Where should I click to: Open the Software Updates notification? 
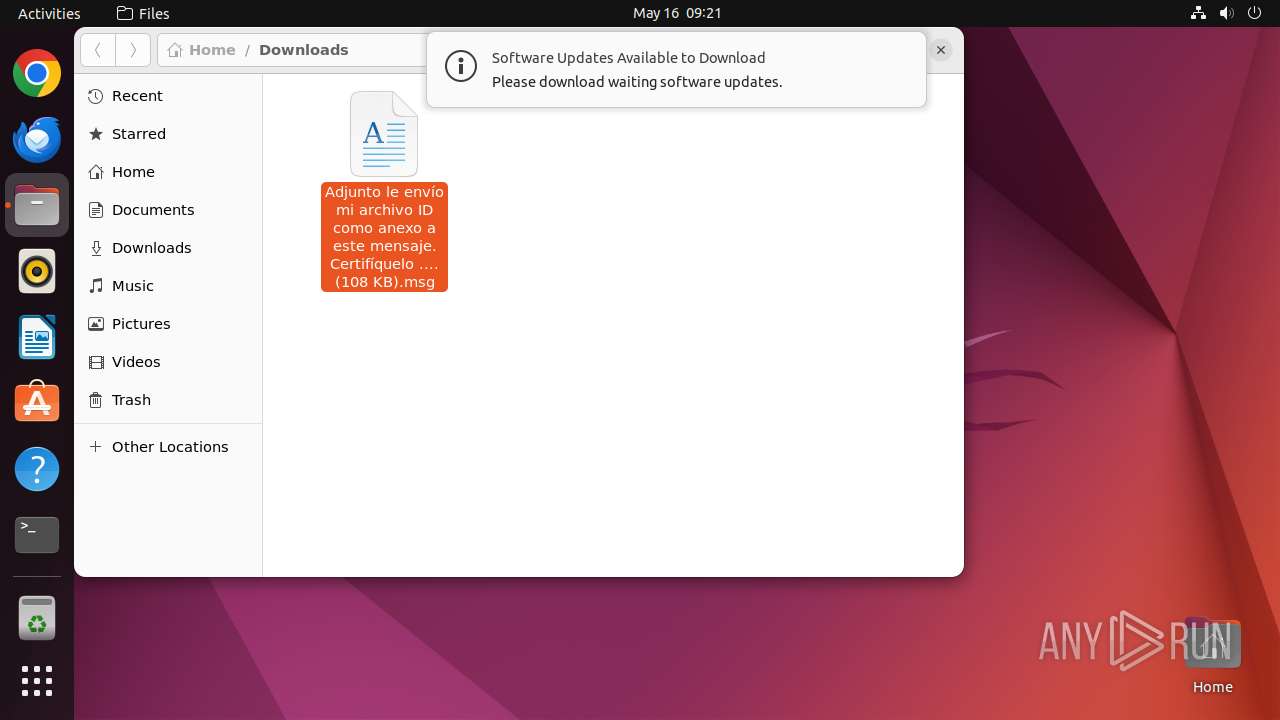click(676, 70)
